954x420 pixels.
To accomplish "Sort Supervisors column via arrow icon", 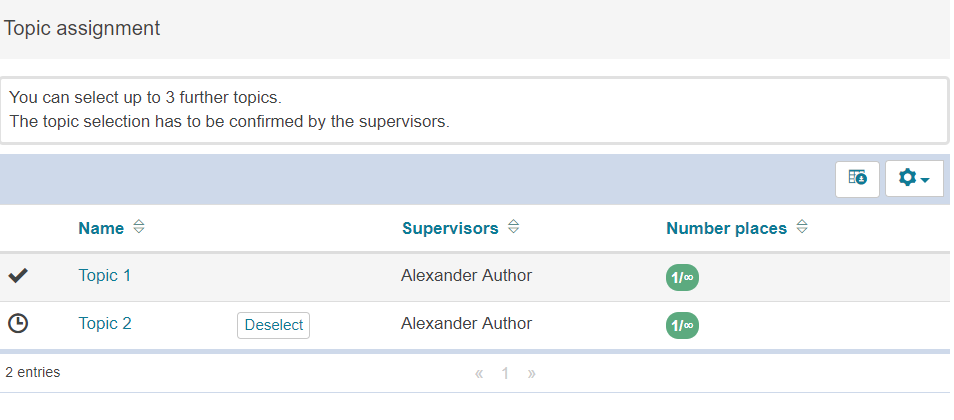I will click(513, 228).
